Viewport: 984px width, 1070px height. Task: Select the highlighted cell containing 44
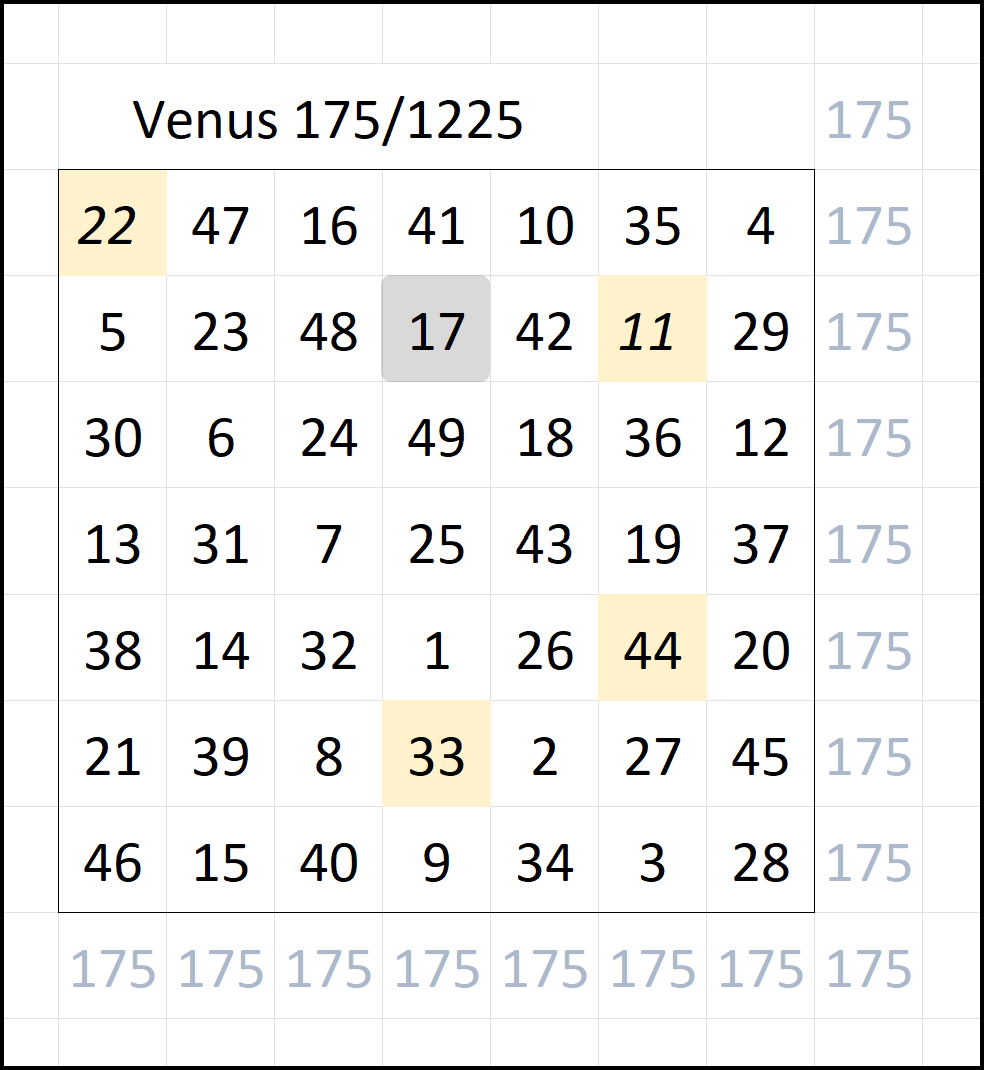tap(652, 650)
